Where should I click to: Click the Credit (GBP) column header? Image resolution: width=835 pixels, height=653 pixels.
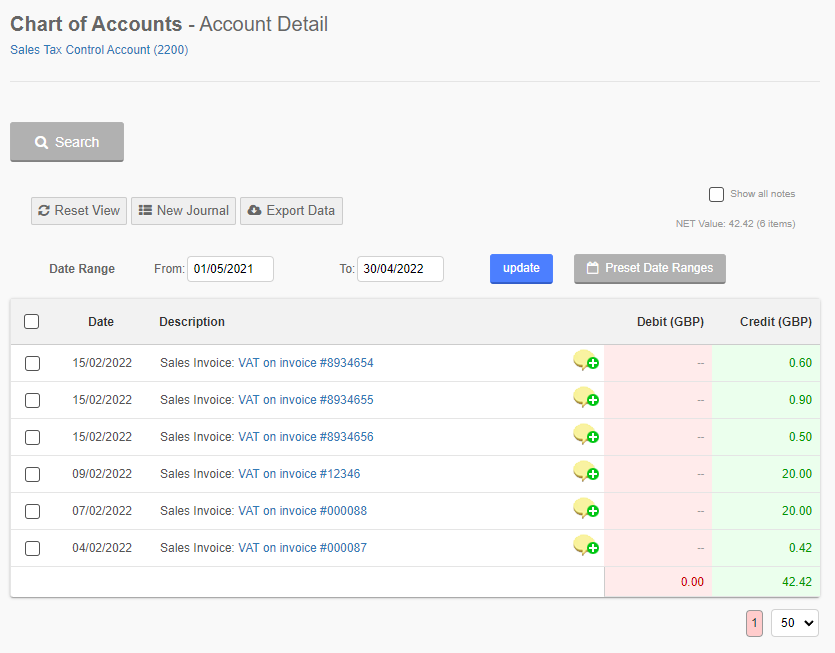(776, 322)
